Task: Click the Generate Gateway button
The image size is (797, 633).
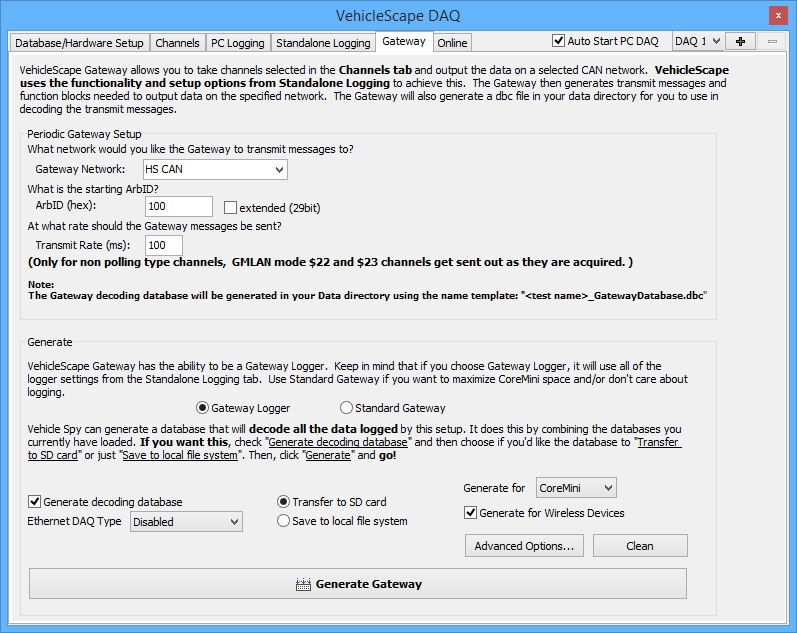Action: (x=358, y=584)
